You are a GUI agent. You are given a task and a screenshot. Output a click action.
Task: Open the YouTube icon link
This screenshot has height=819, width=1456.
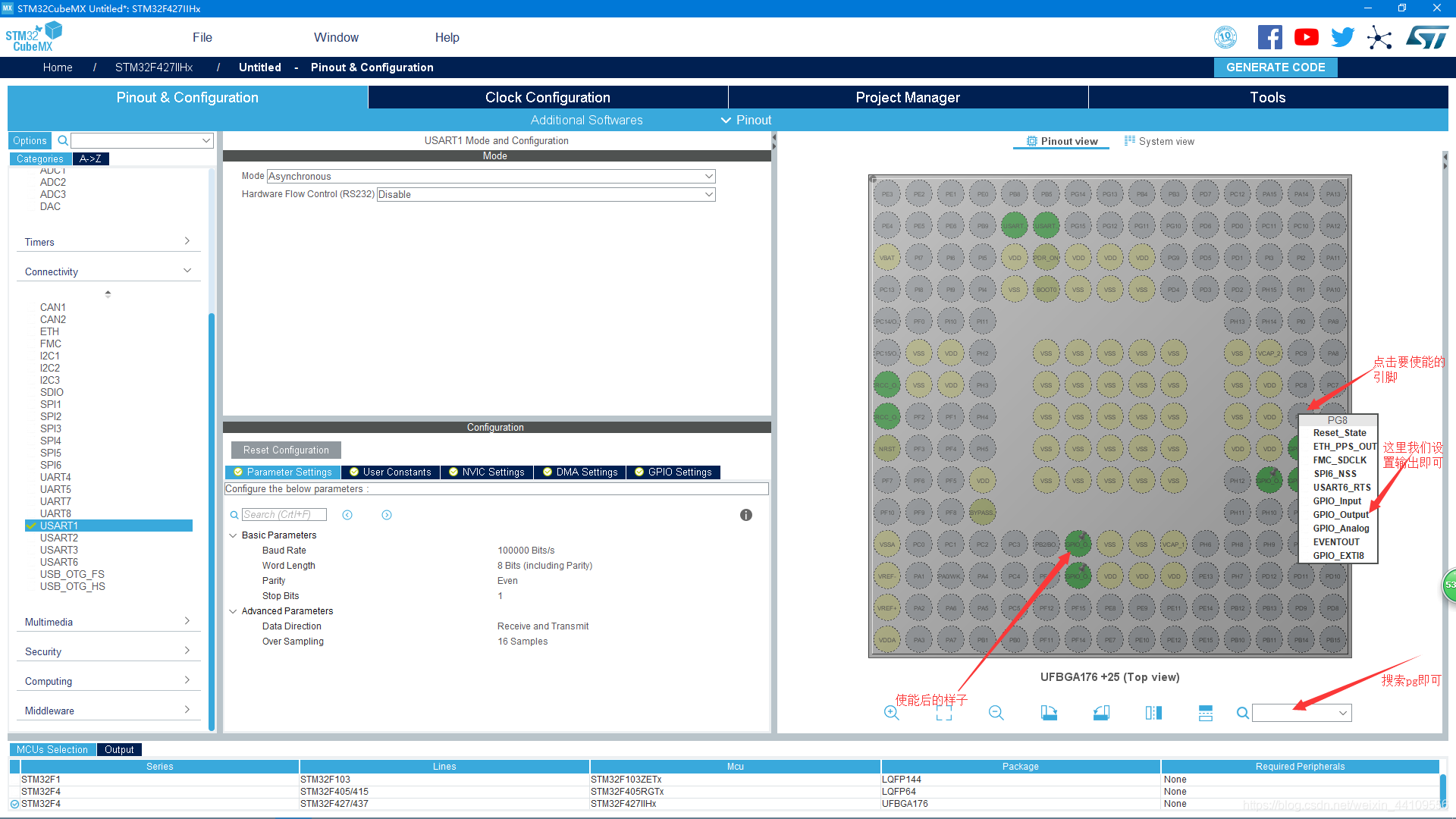[1306, 37]
